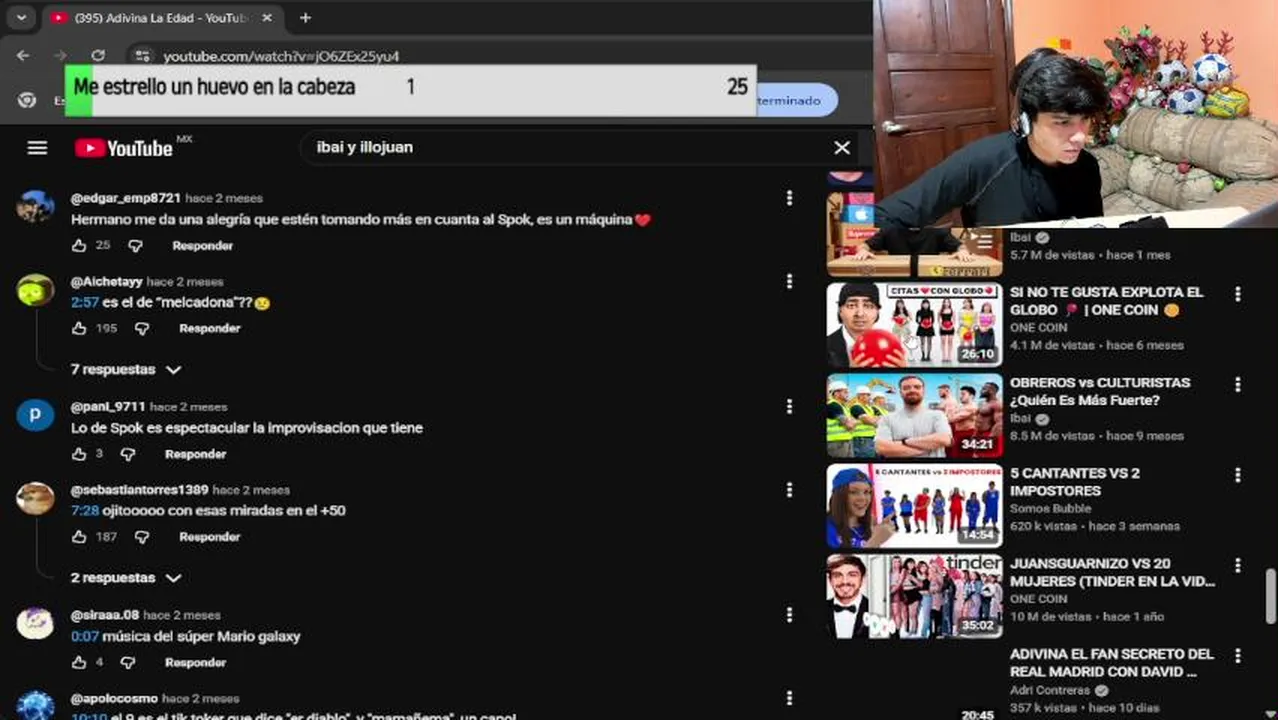Viewport: 1278px width, 720px height.
Task: Dislike the comment by @edgar_emp8721
Action: tap(135, 246)
